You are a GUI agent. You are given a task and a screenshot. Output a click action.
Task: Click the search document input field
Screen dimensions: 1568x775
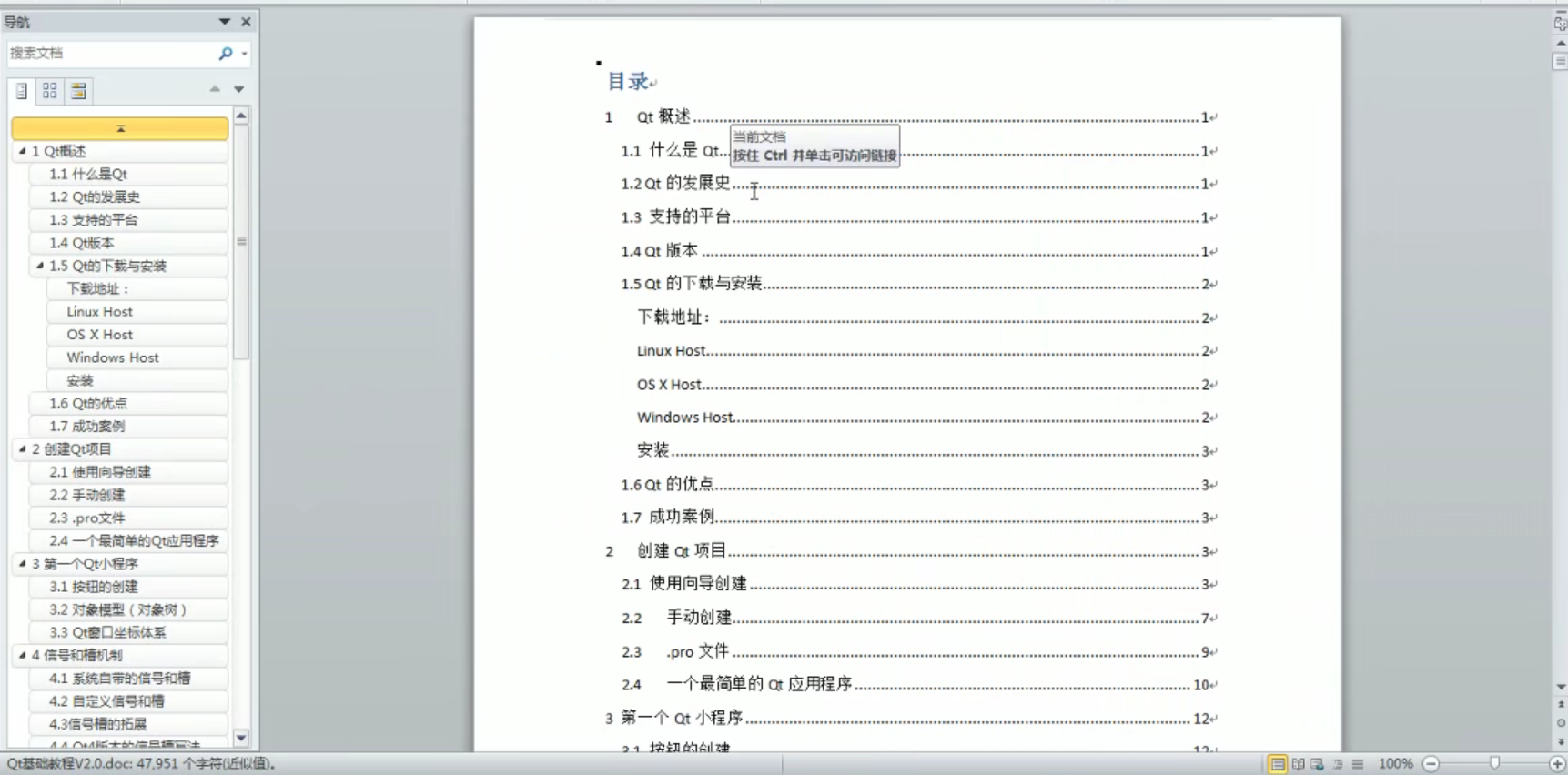(111, 54)
